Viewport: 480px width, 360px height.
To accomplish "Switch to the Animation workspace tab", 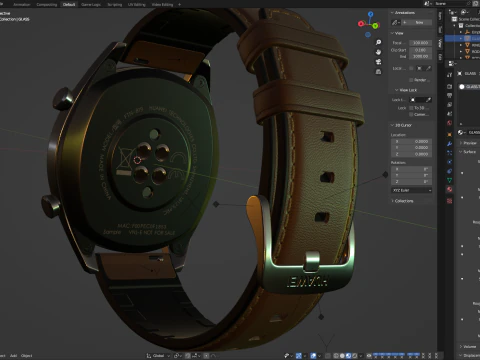I will click(21, 5).
